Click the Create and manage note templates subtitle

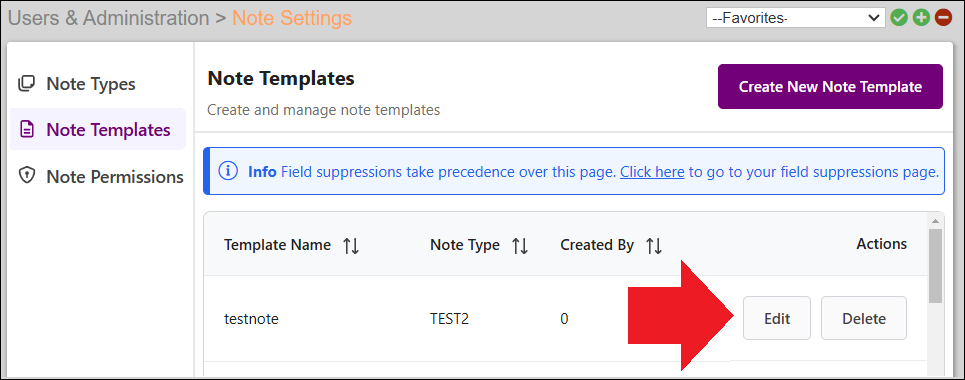[323, 110]
